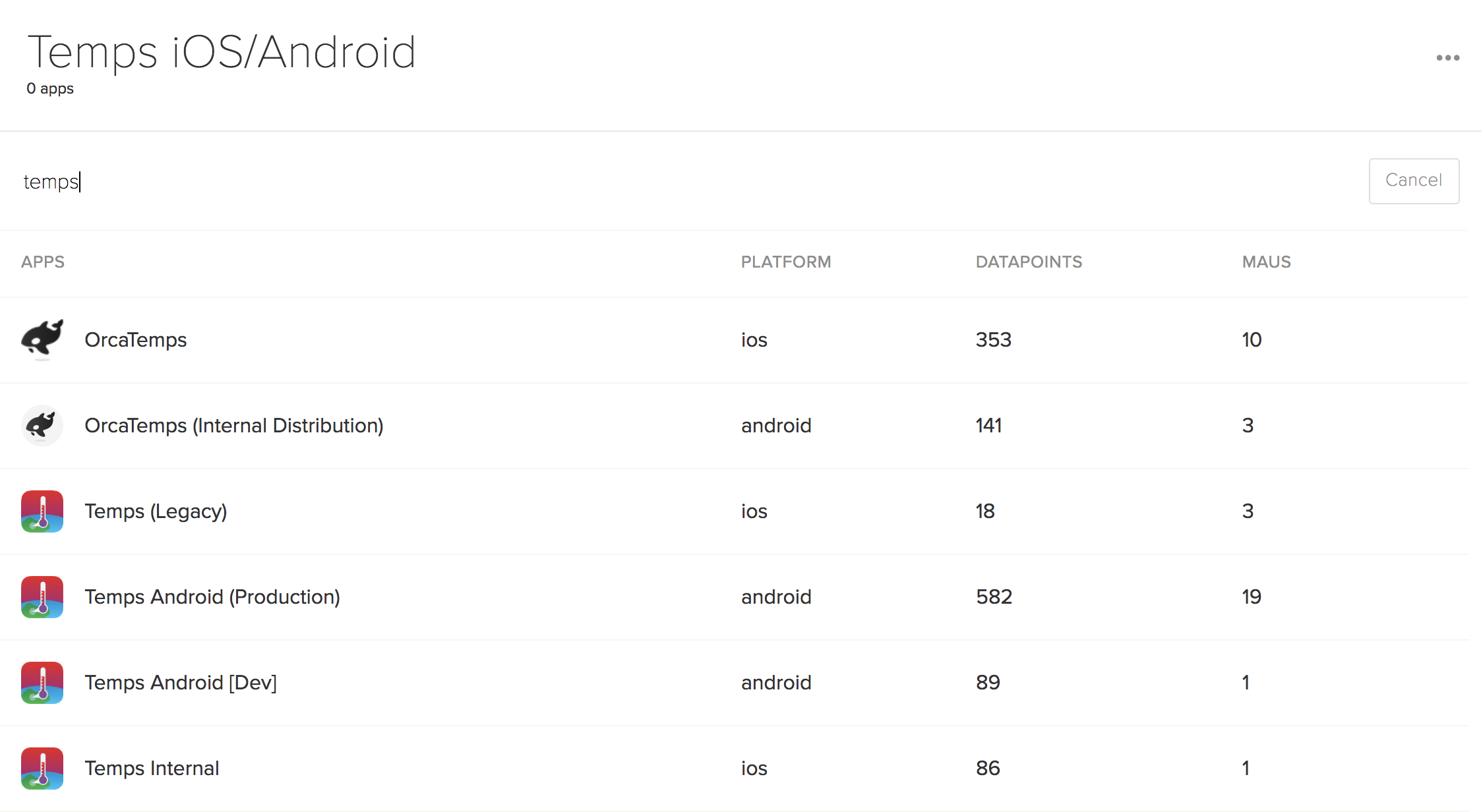The width and height of the screenshot is (1481, 812).
Task: Pick the Temps Android (Production) app name
Action: (212, 596)
